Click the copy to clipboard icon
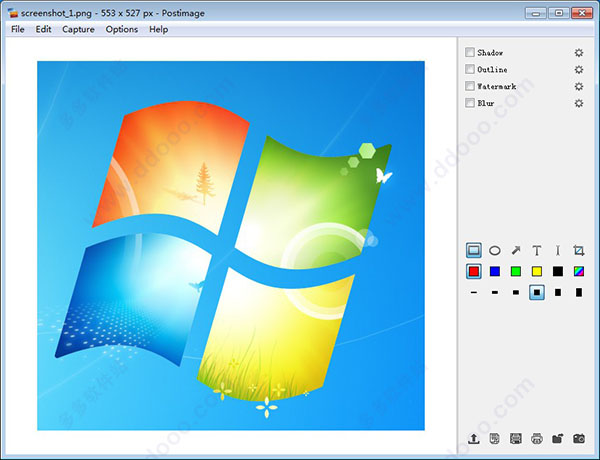The image size is (600, 460). click(x=495, y=439)
